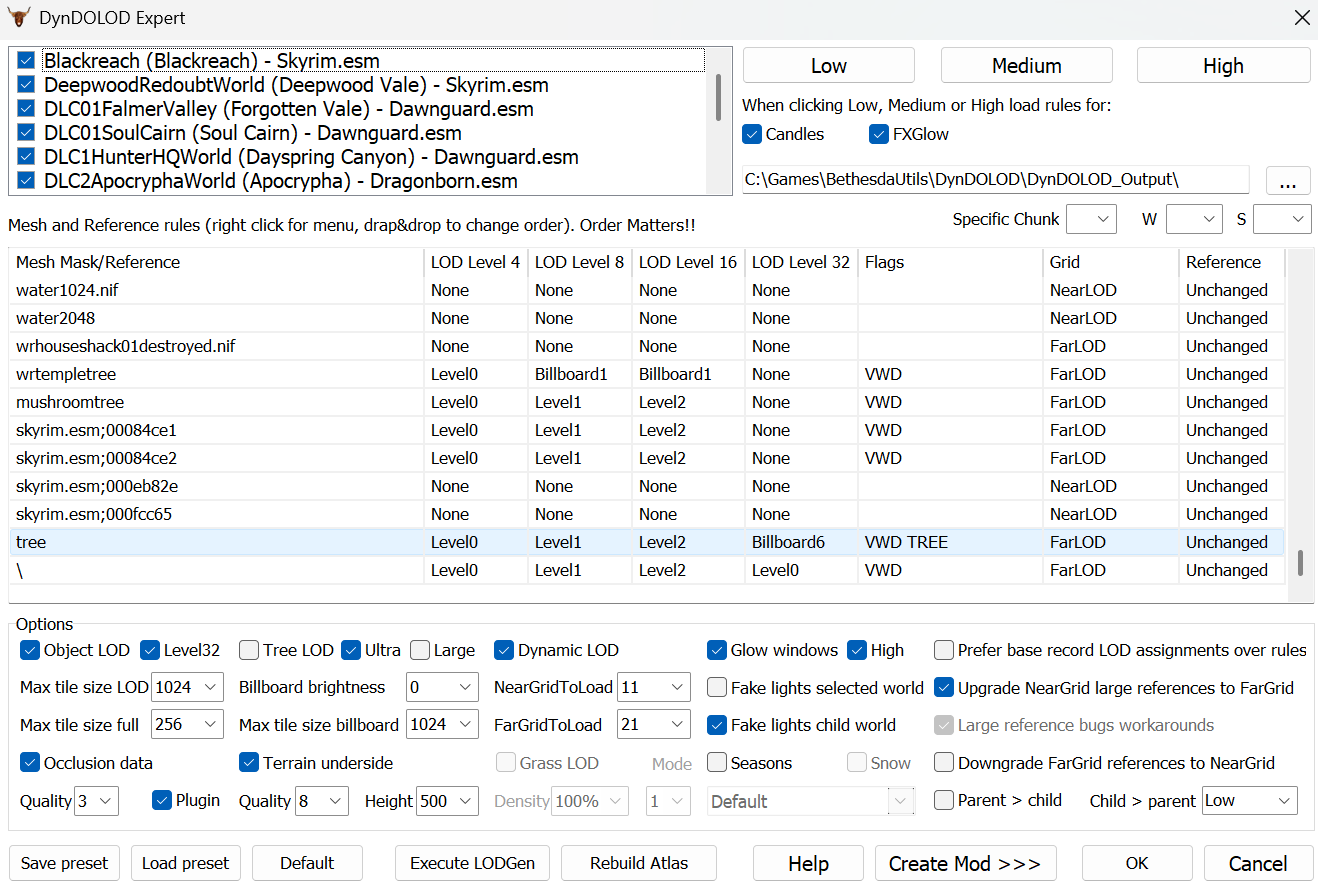Click the LOD Level 16 column header
Viewport: 1318px width, 885px height.
coord(687,262)
